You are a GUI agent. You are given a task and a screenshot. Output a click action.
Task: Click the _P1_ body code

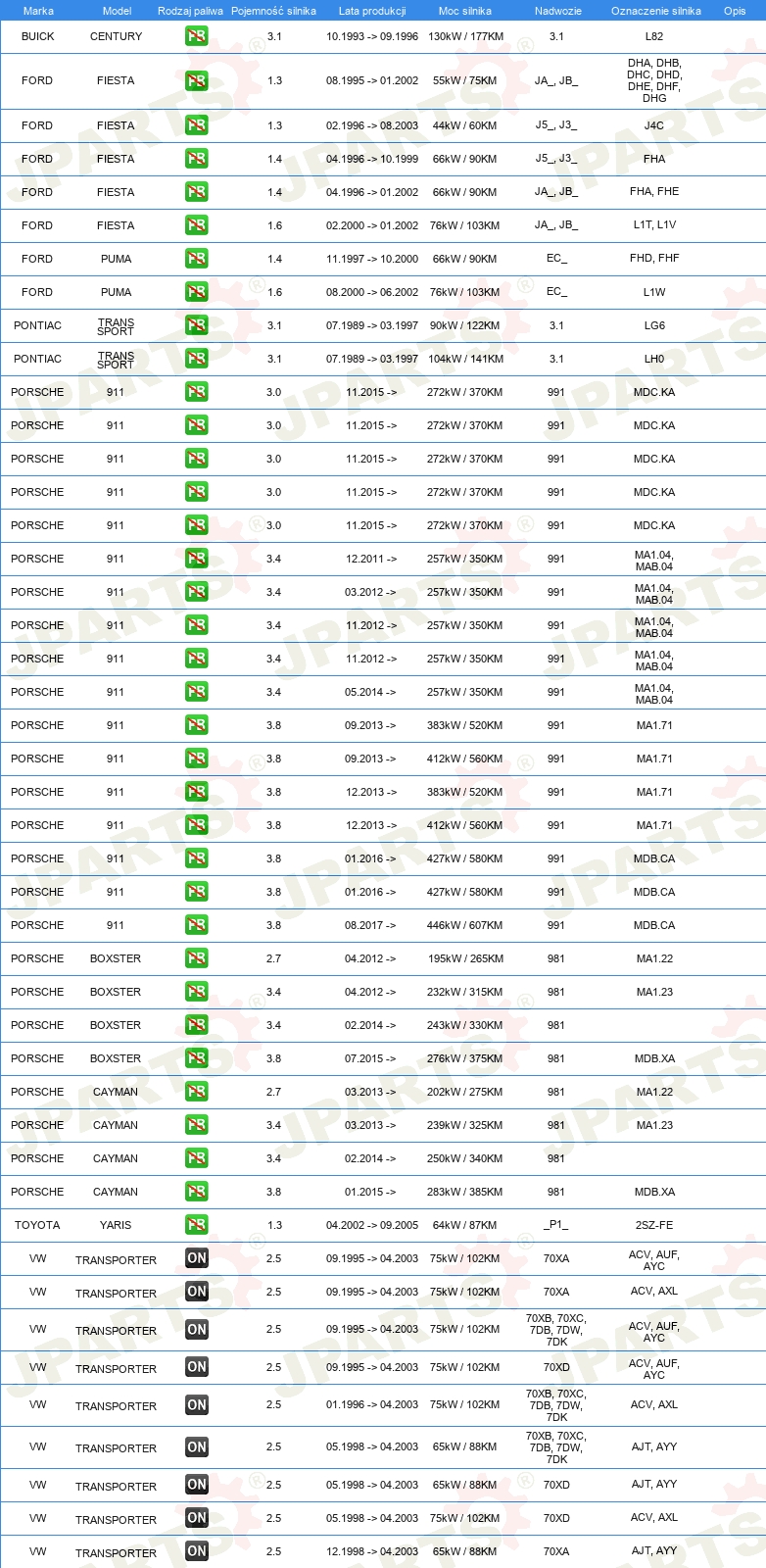pos(556,1225)
